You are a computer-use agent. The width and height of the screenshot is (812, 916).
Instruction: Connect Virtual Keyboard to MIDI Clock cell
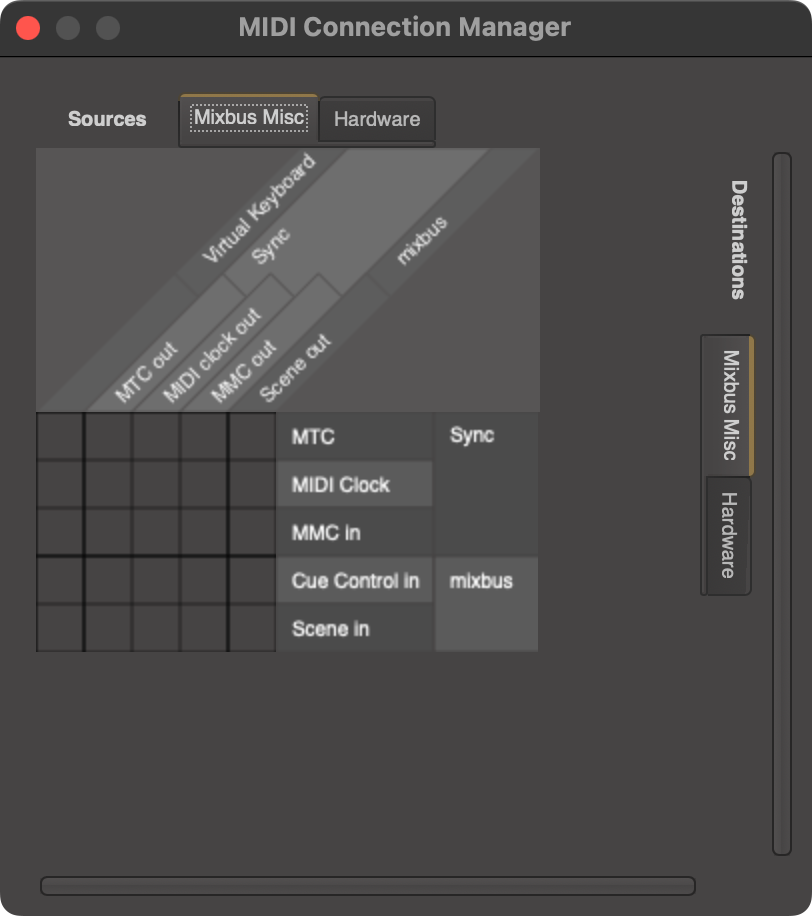click(x=60, y=485)
